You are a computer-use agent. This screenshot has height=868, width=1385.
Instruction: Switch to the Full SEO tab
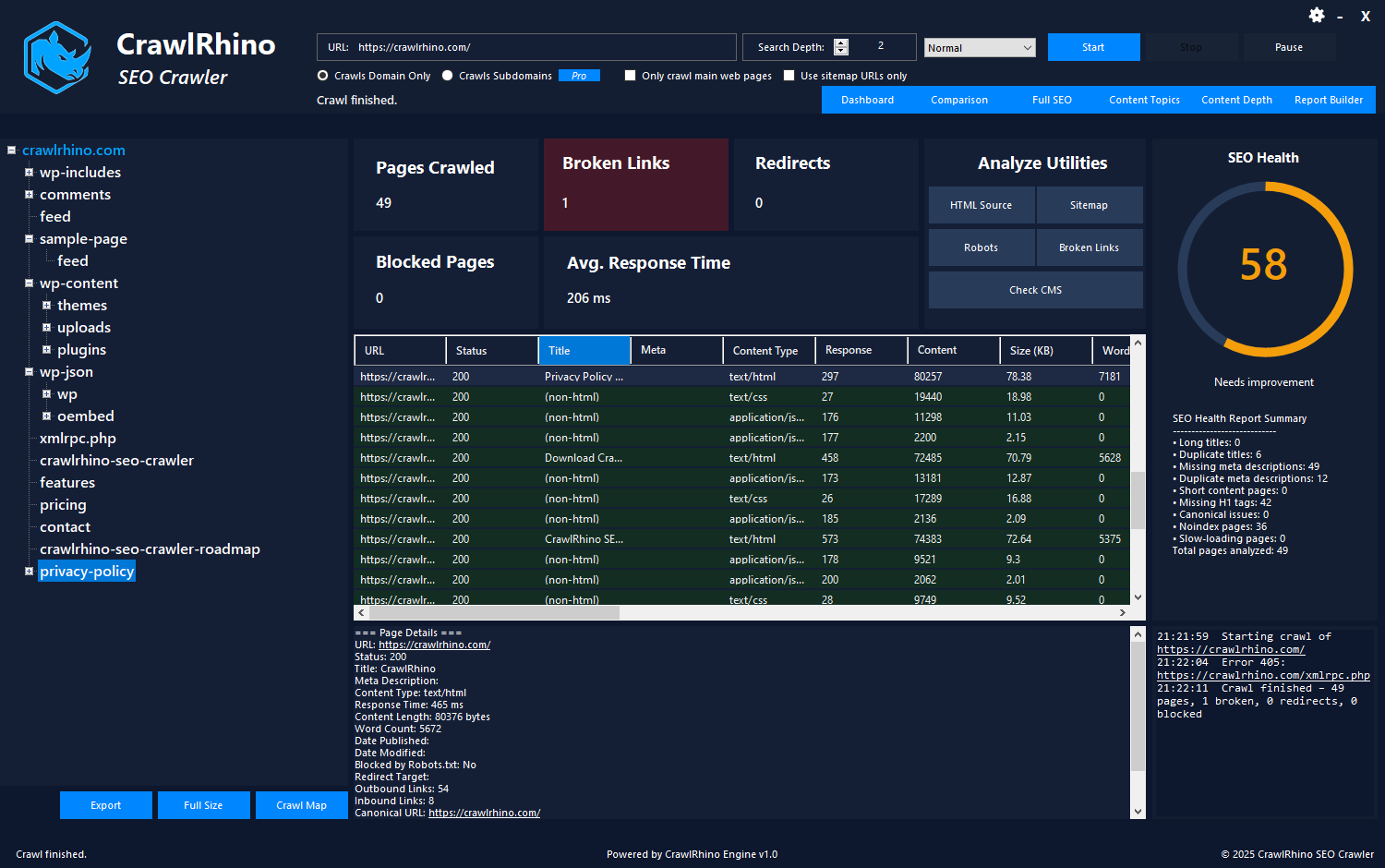[1052, 100]
